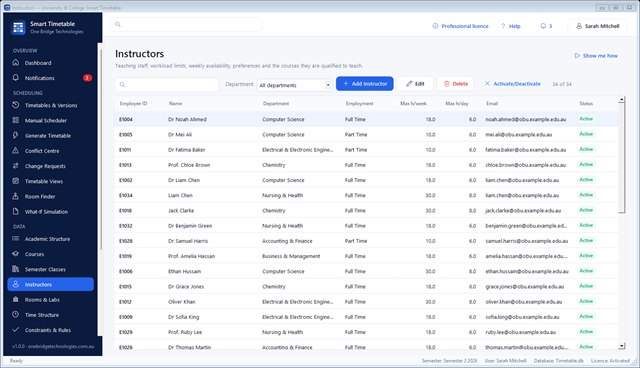Image resolution: width=640 pixels, height=368 pixels.
Task: Select row Oliver Khan
Action: pyautogui.click(x=366, y=301)
